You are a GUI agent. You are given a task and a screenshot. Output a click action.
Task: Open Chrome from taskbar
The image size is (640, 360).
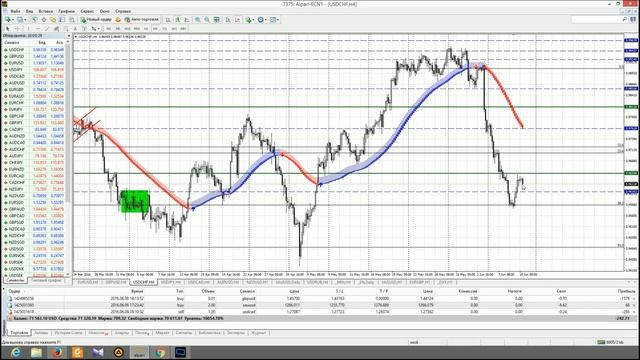(160, 352)
